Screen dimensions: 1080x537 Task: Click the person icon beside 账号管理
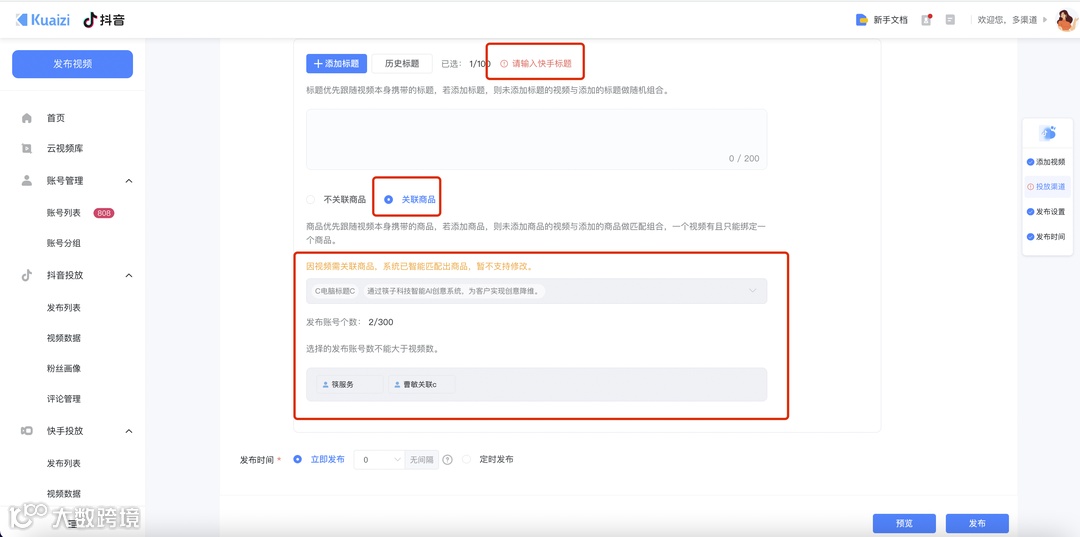pos(27,180)
